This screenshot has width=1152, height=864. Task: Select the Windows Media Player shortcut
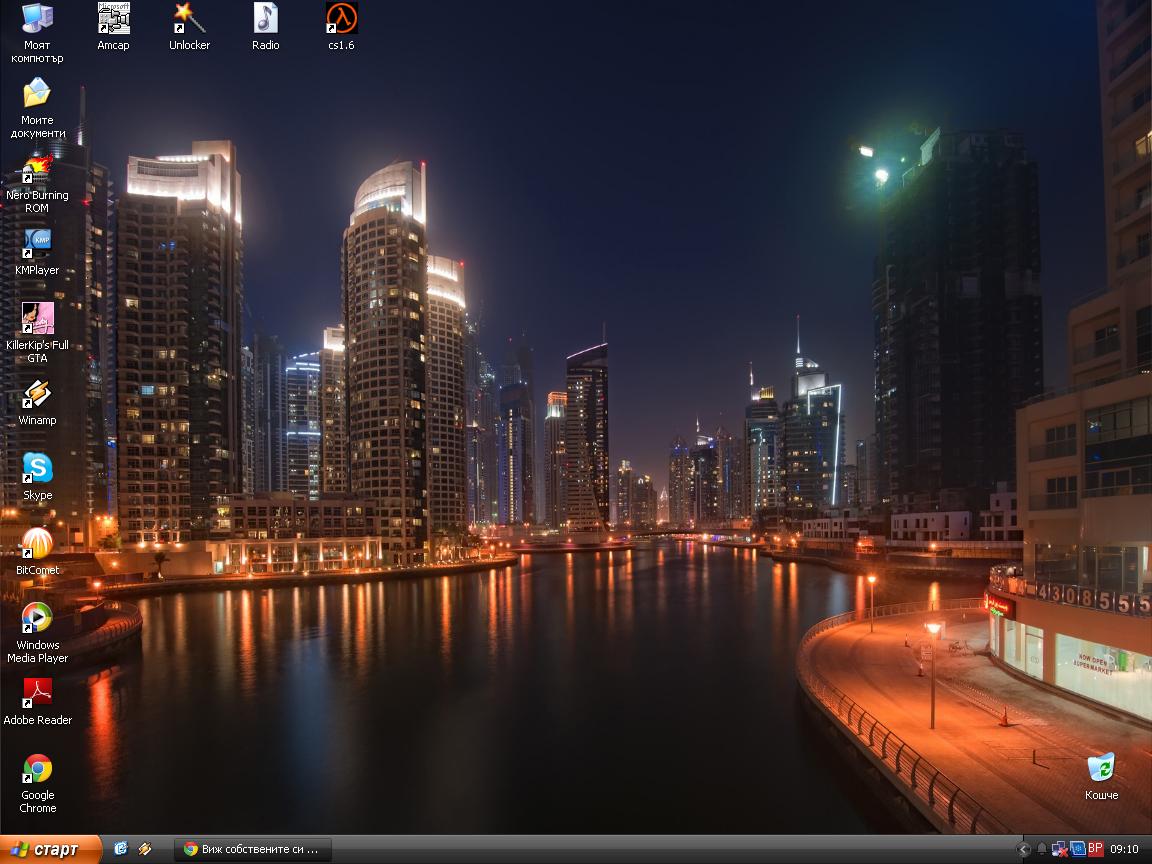pyautogui.click(x=37, y=619)
